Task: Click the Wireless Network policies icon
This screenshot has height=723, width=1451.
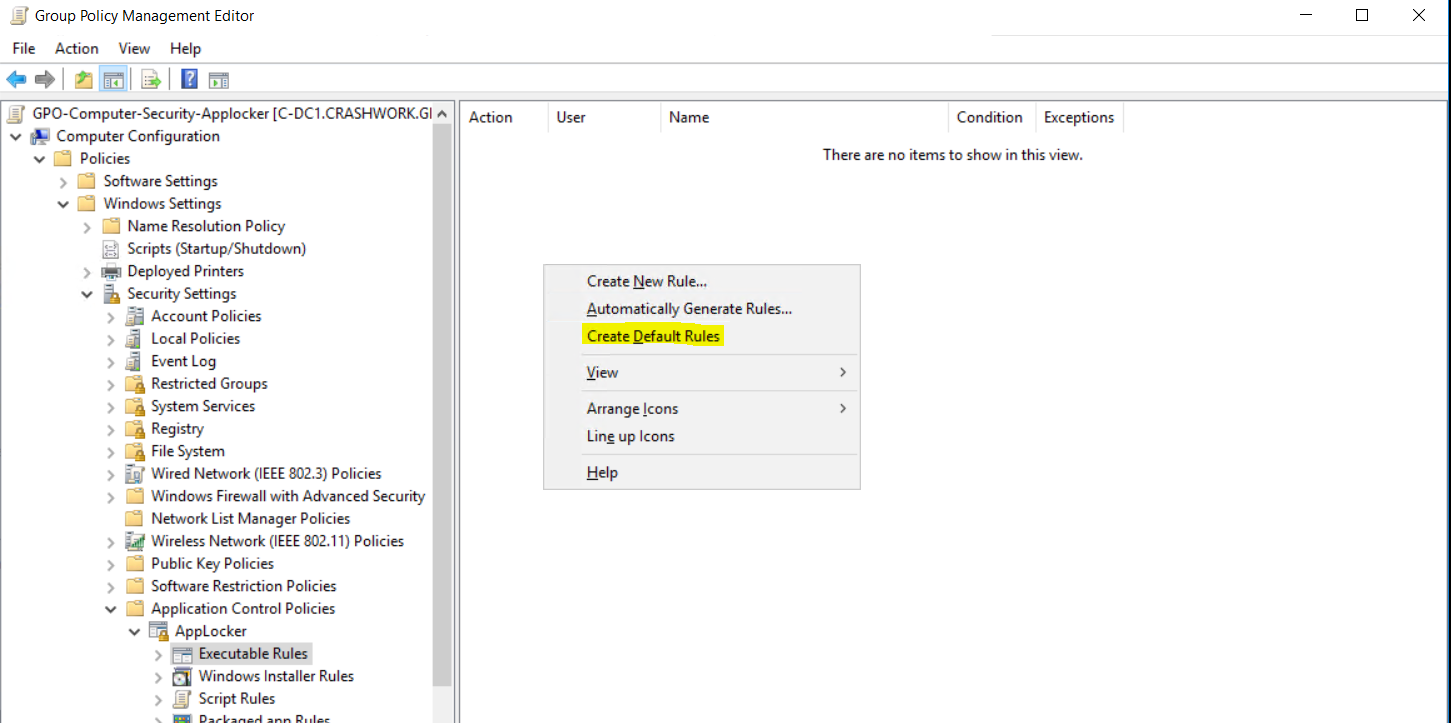Action: [135, 541]
